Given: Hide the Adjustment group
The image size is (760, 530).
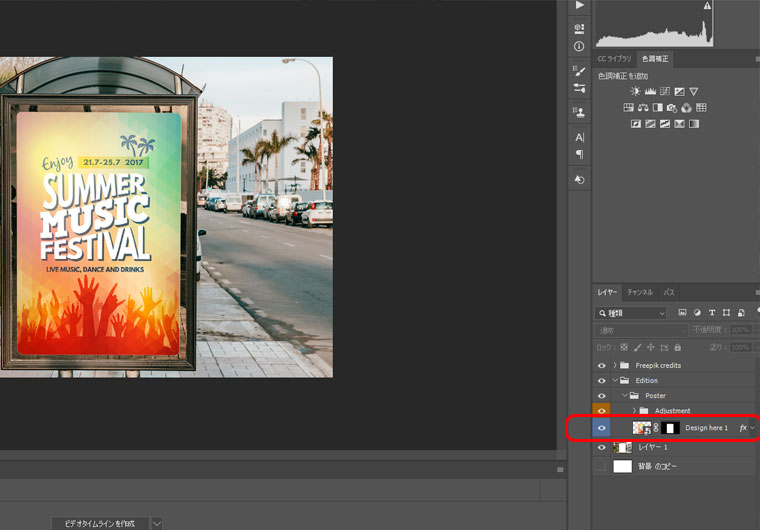Looking at the screenshot, I should (x=602, y=411).
